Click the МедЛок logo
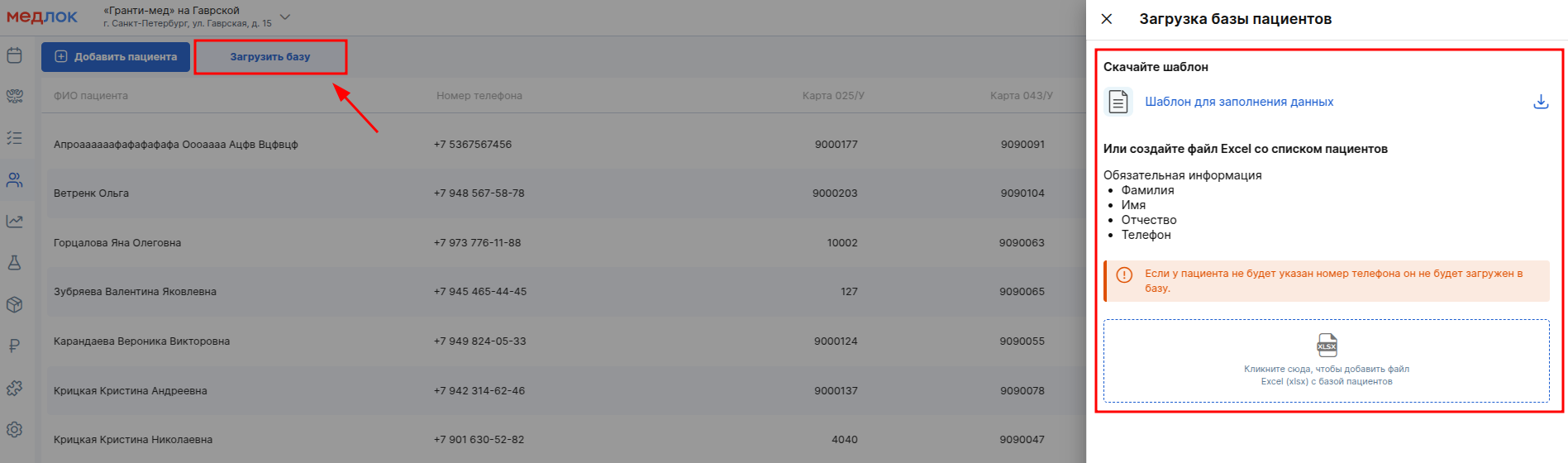 pos(42,17)
